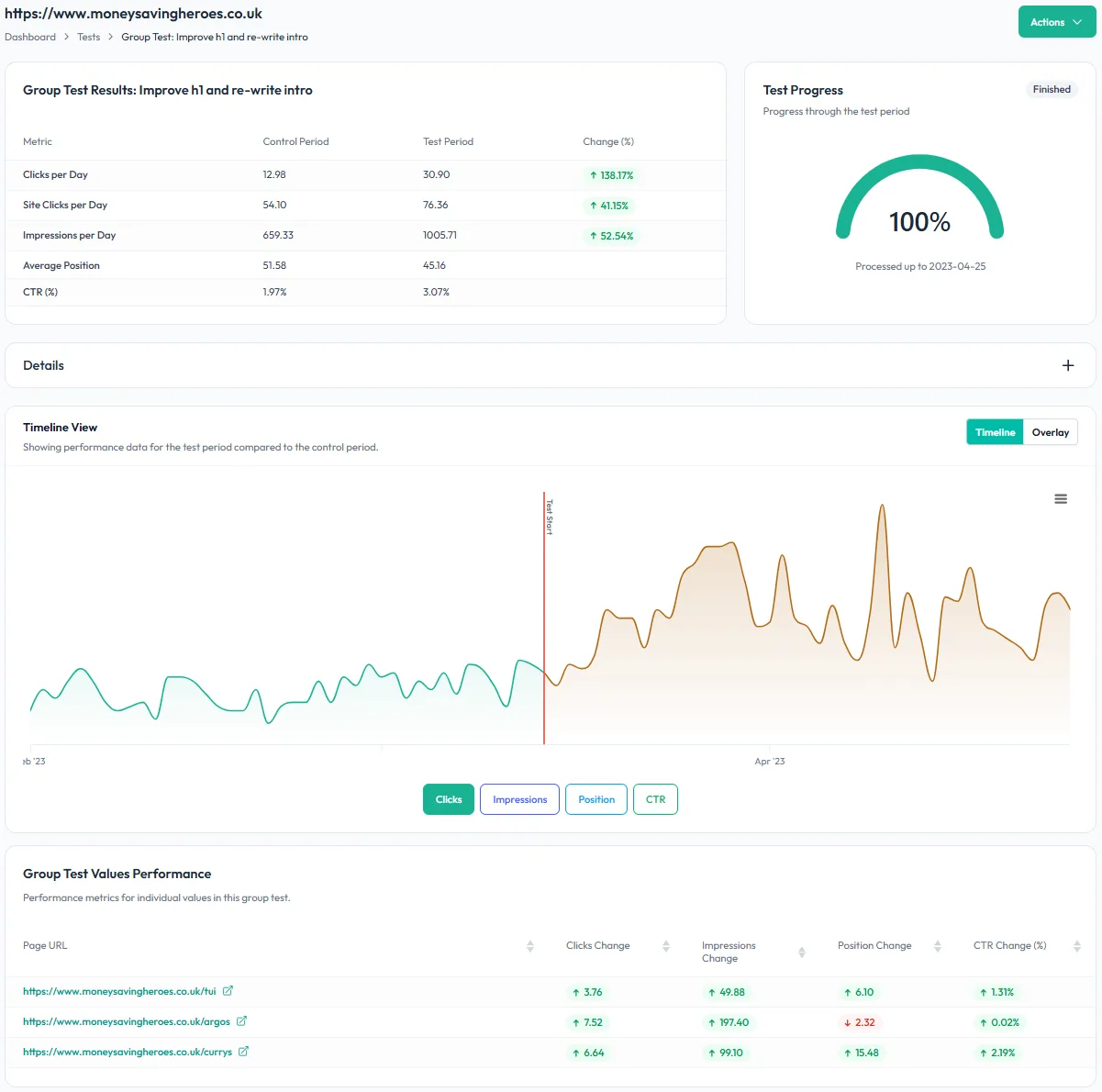The height and width of the screenshot is (1092, 1102).
Task: Open the currys page via external link icon
Action: click(x=242, y=1051)
